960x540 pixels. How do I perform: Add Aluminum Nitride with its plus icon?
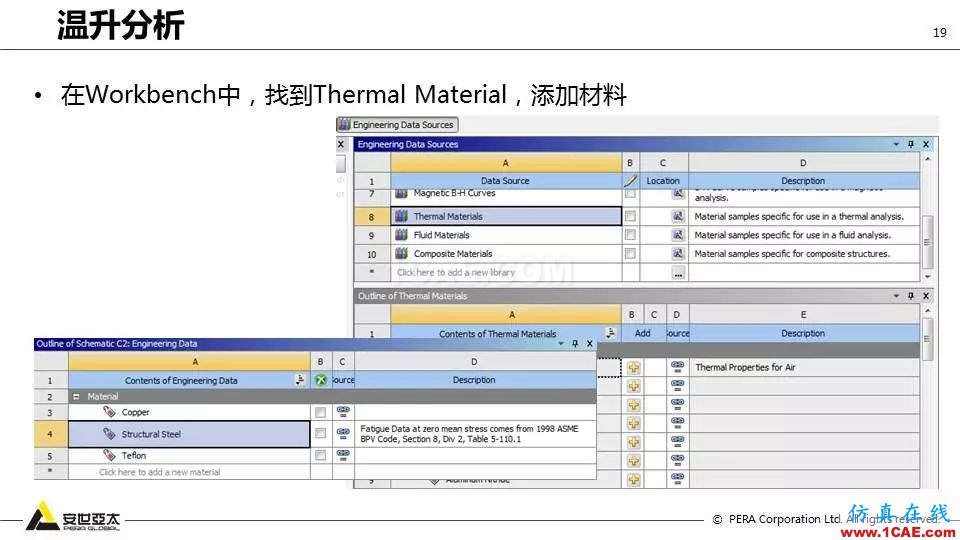(x=634, y=479)
